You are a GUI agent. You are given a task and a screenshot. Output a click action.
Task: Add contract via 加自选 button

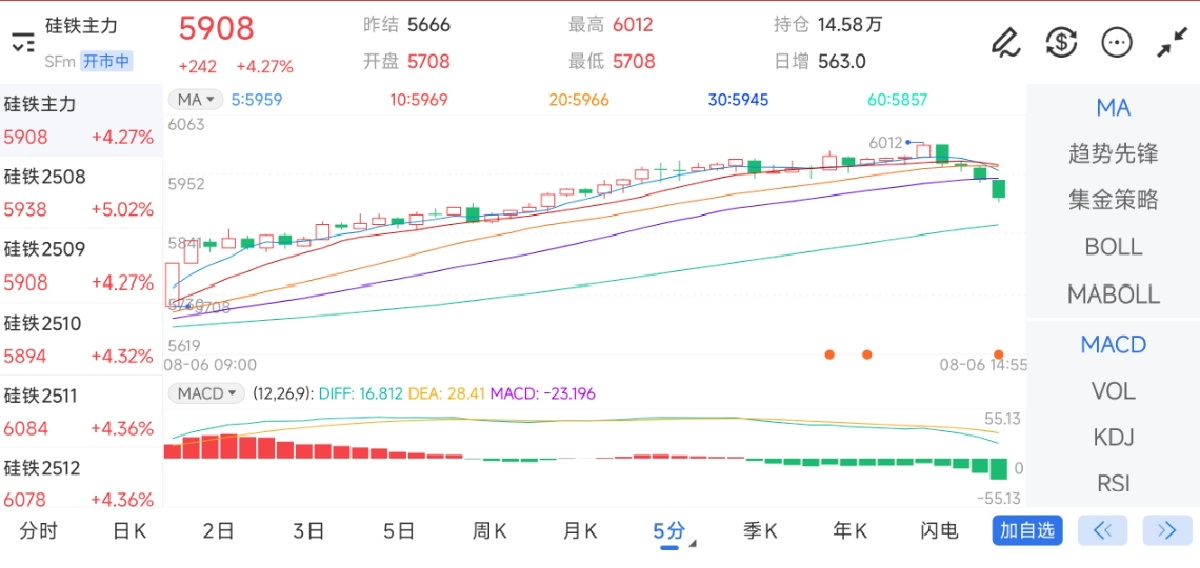click(x=1027, y=531)
